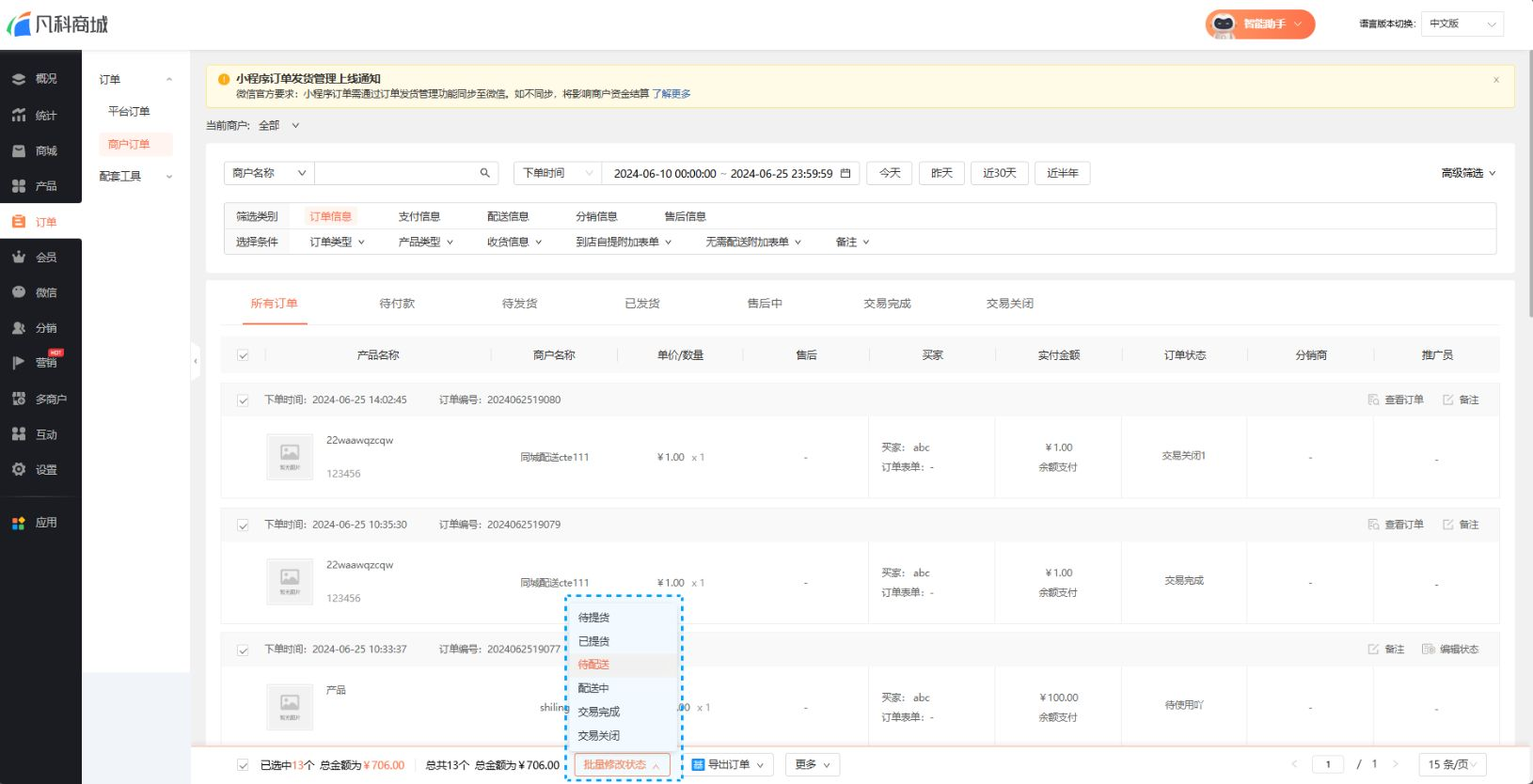Click the 今天 date button
Screen dimensions: 1533x784
click(890, 173)
